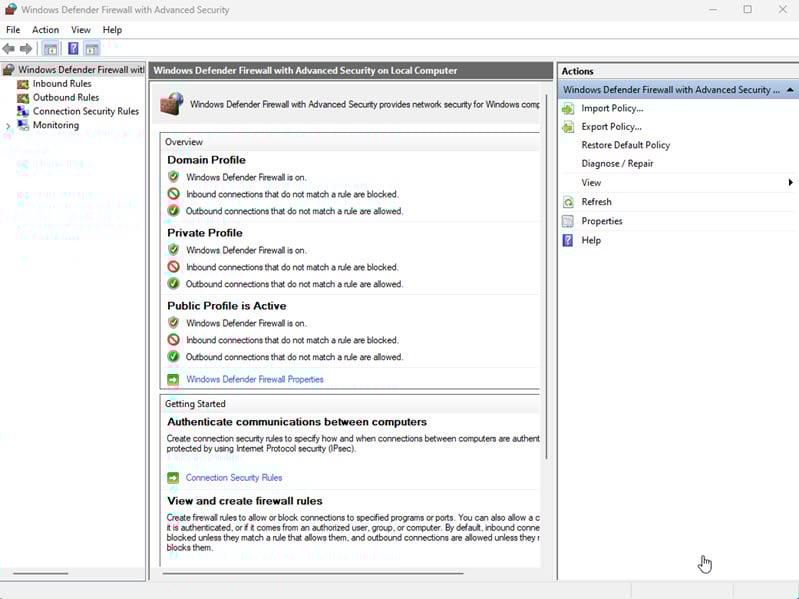Click the Import Policy icon in Actions
Viewport: 799px width, 599px height.
pos(568,108)
